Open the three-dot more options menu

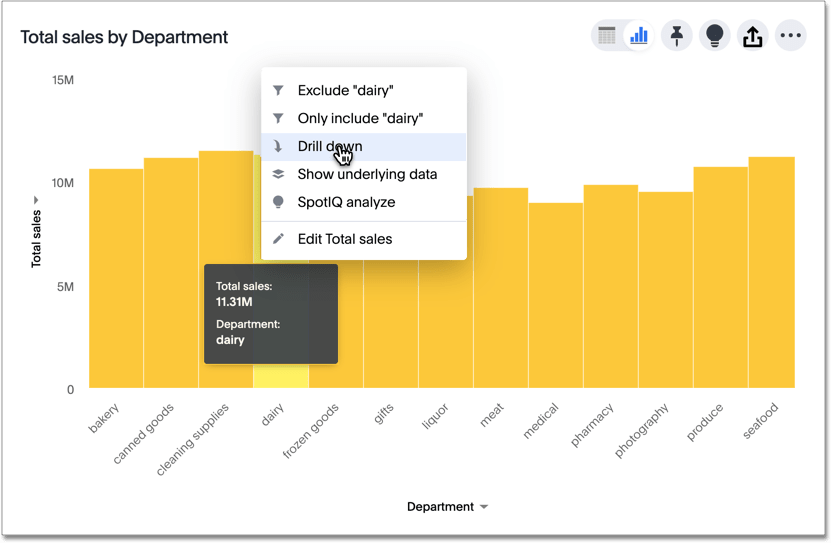(790, 36)
